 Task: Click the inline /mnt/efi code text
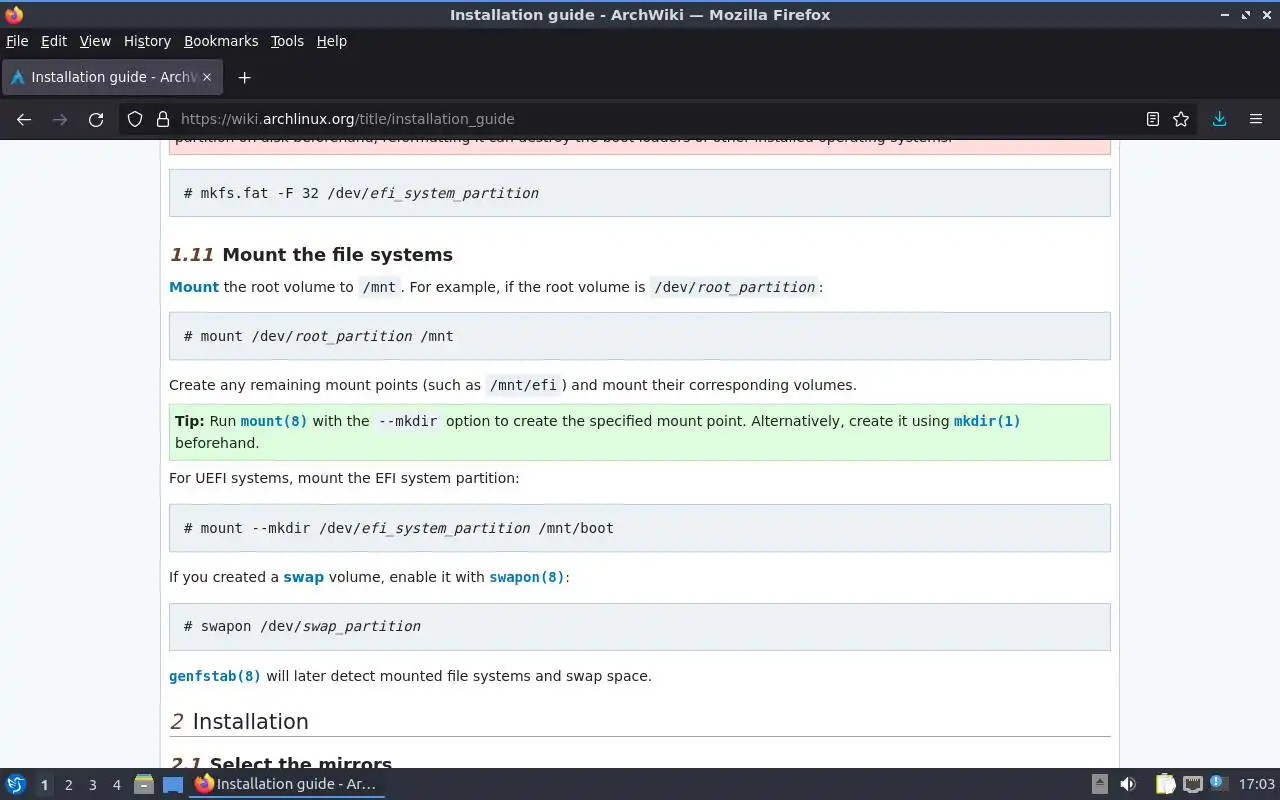(x=523, y=385)
